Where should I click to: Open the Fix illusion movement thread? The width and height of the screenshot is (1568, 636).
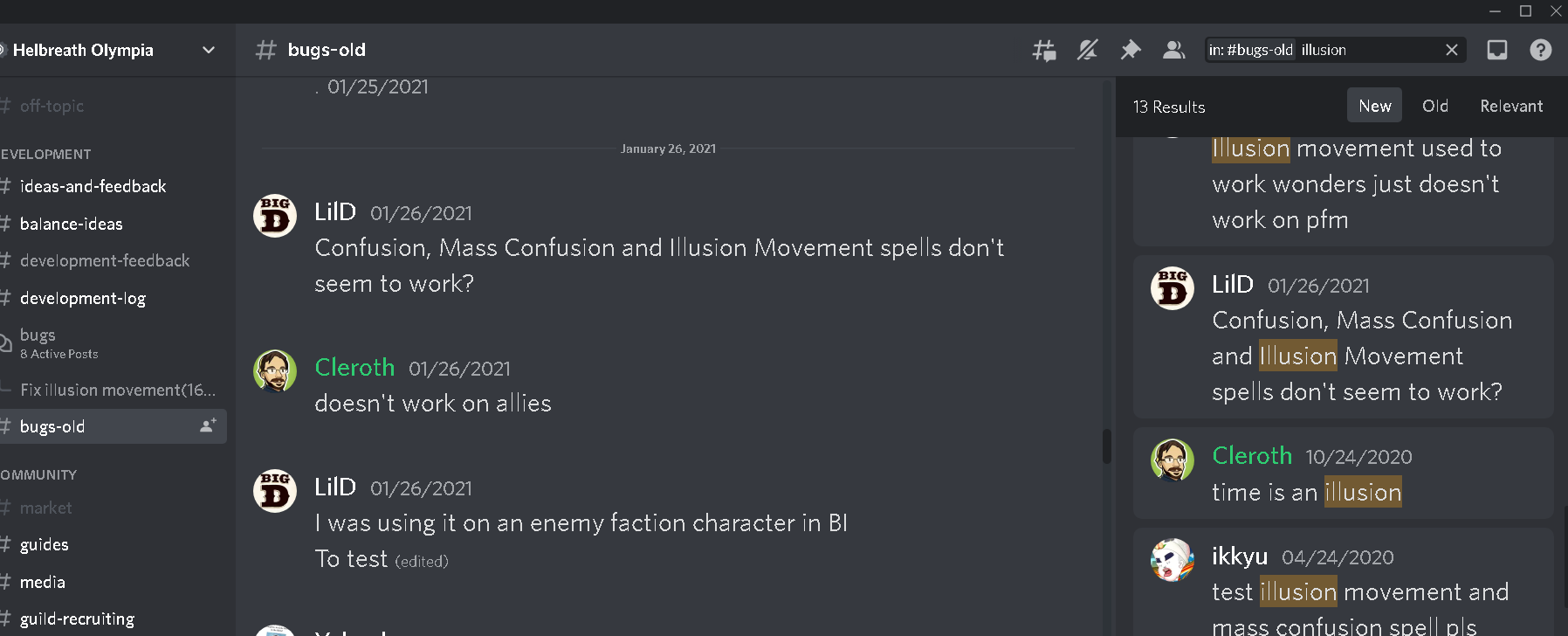click(x=118, y=390)
